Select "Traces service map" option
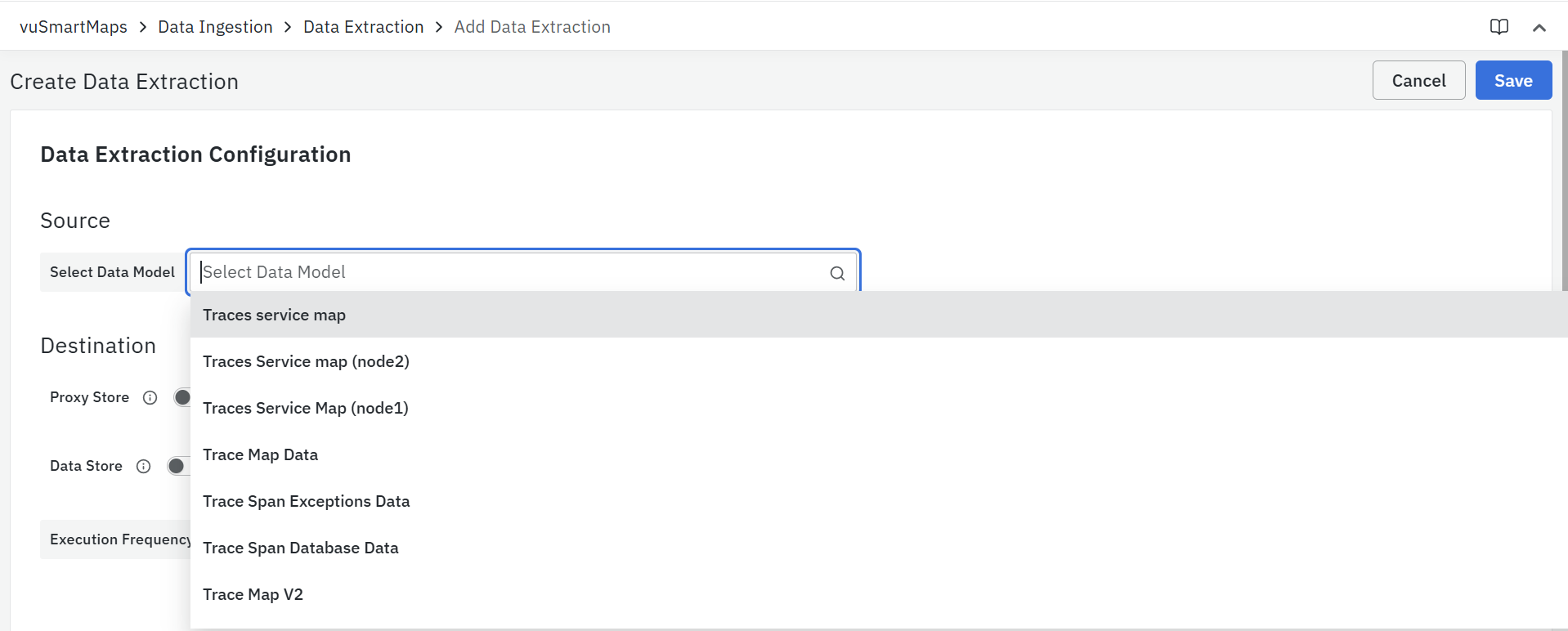 pos(274,315)
